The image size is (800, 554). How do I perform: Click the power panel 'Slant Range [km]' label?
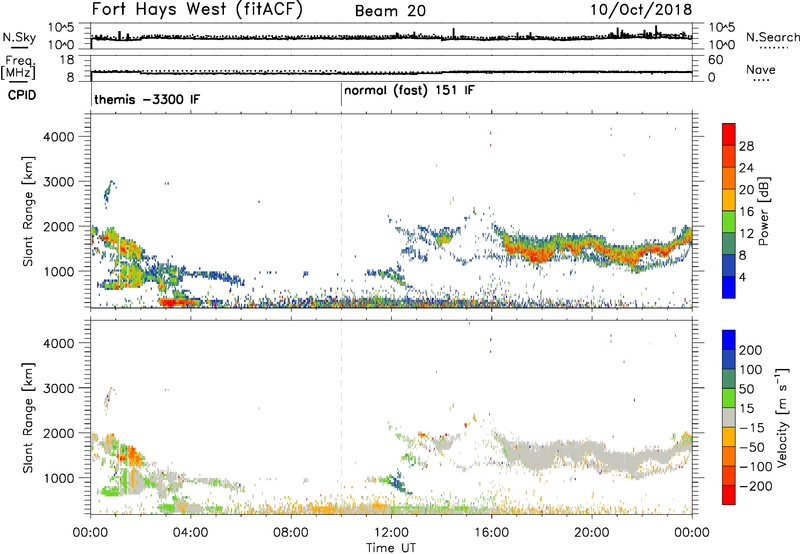28,211
